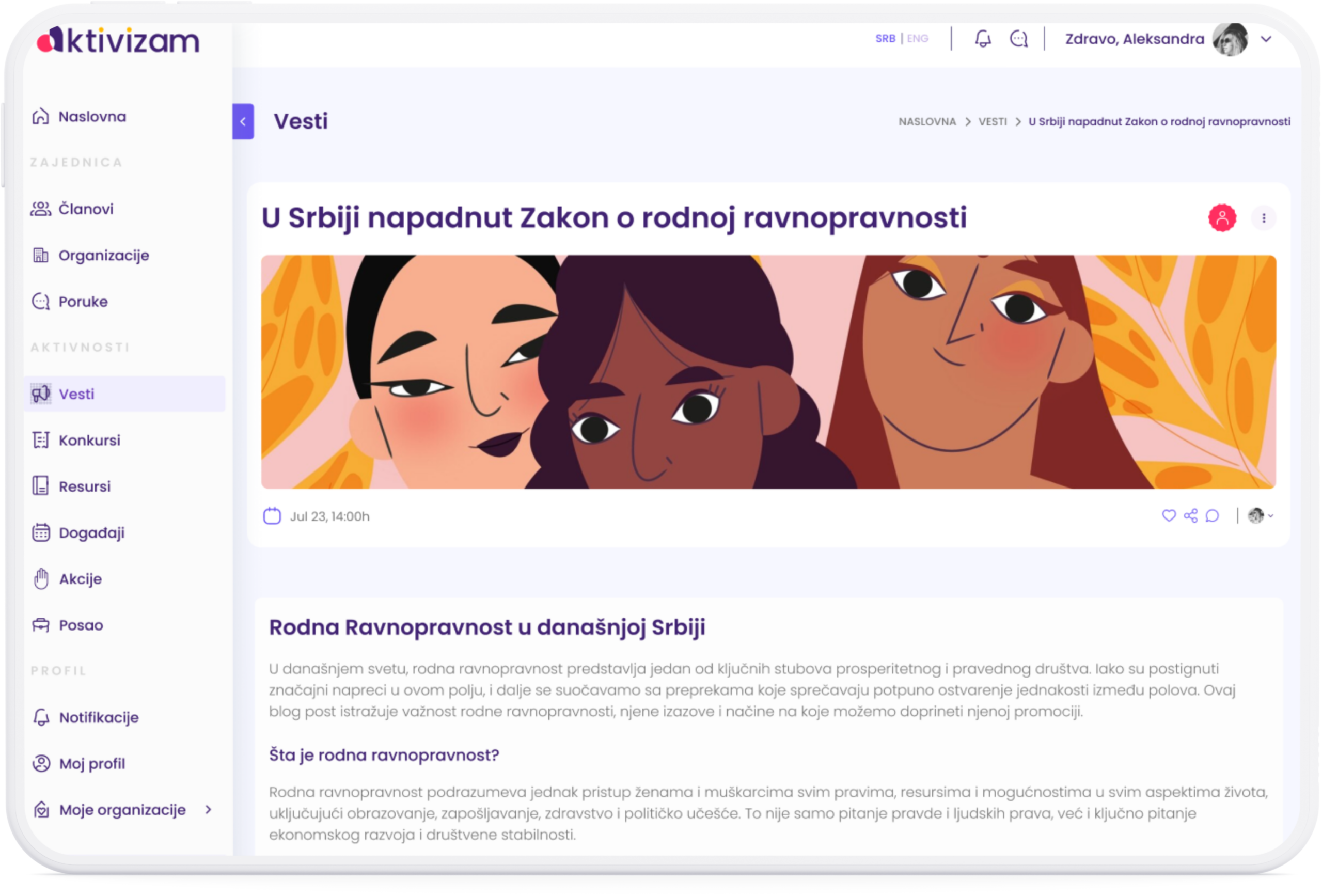Switch the language to ENG

point(917,38)
